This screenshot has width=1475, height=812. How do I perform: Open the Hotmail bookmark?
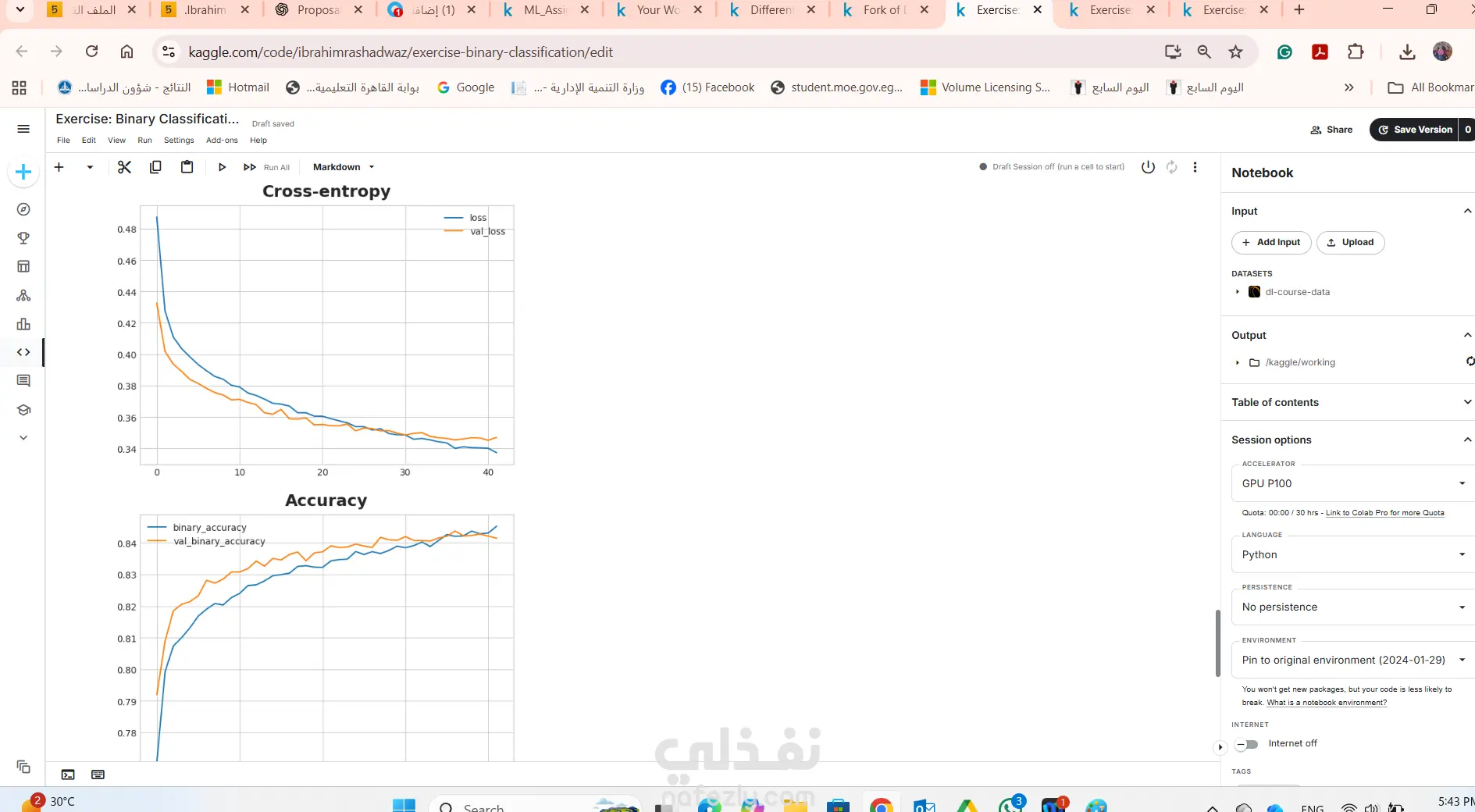[238, 87]
